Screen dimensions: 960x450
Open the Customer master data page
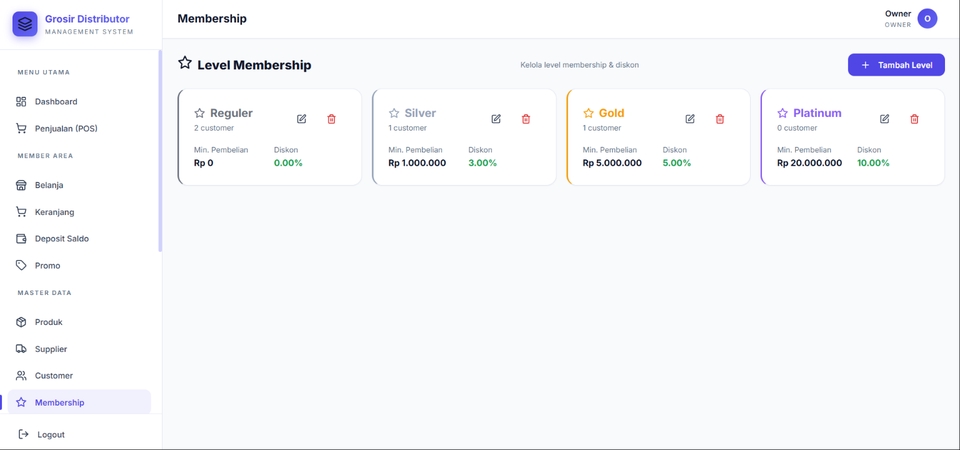coord(79,375)
